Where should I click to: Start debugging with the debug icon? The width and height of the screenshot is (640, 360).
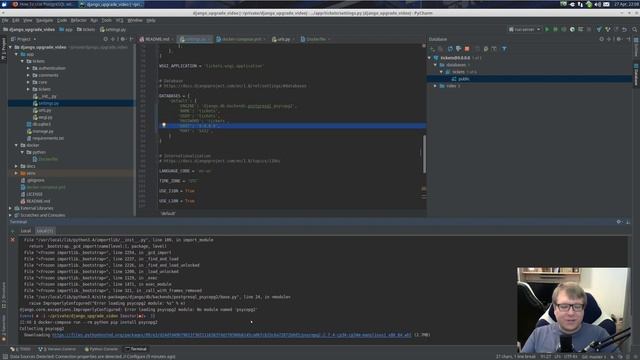pos(555,29)
